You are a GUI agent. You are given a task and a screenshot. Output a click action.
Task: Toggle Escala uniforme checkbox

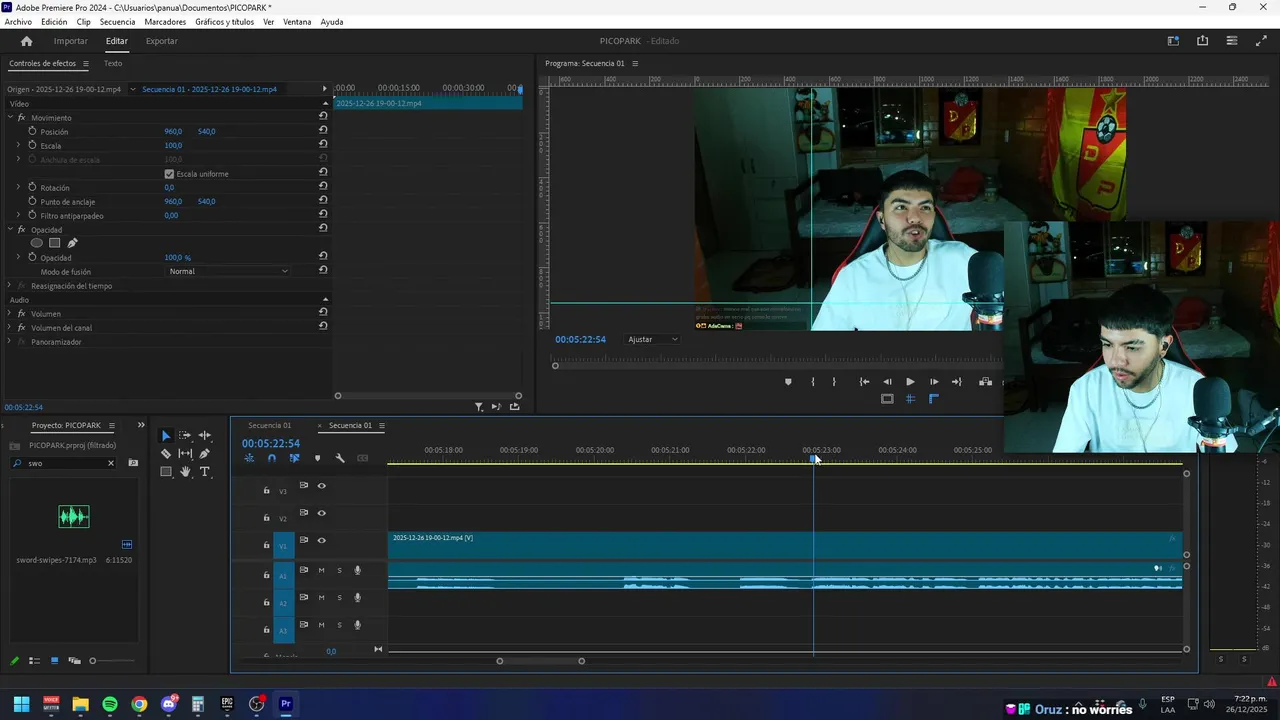[x=169, y=174]
